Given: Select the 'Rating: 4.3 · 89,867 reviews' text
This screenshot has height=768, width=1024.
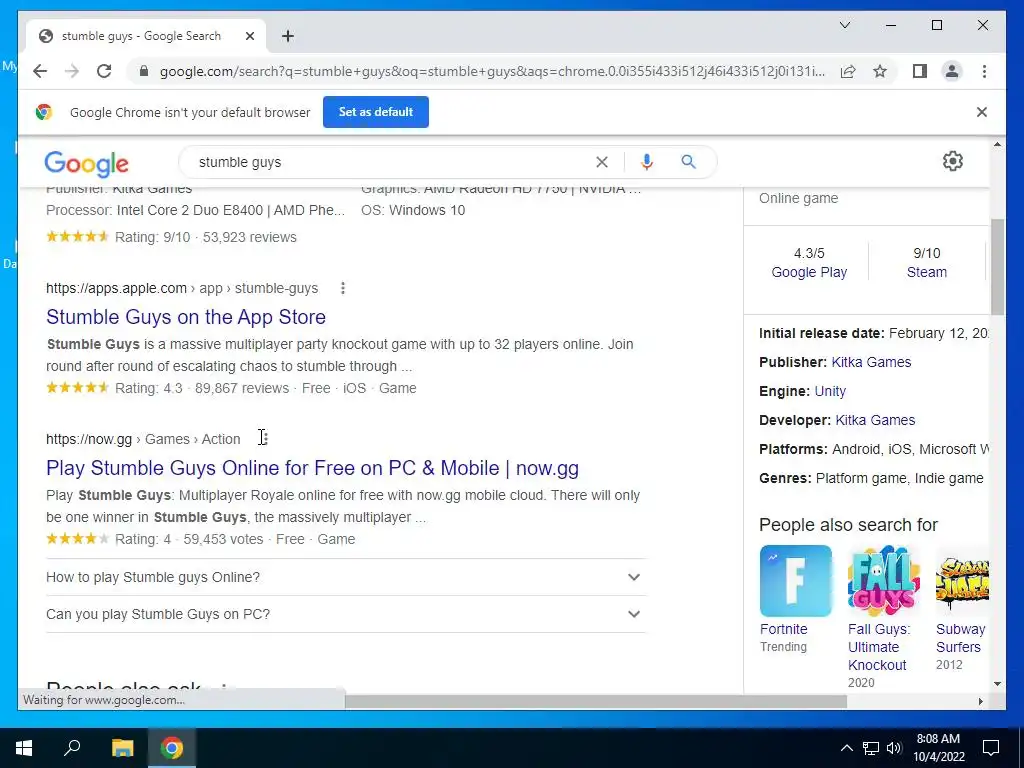Looking at the screenshot, I should [x=202, y=388].
